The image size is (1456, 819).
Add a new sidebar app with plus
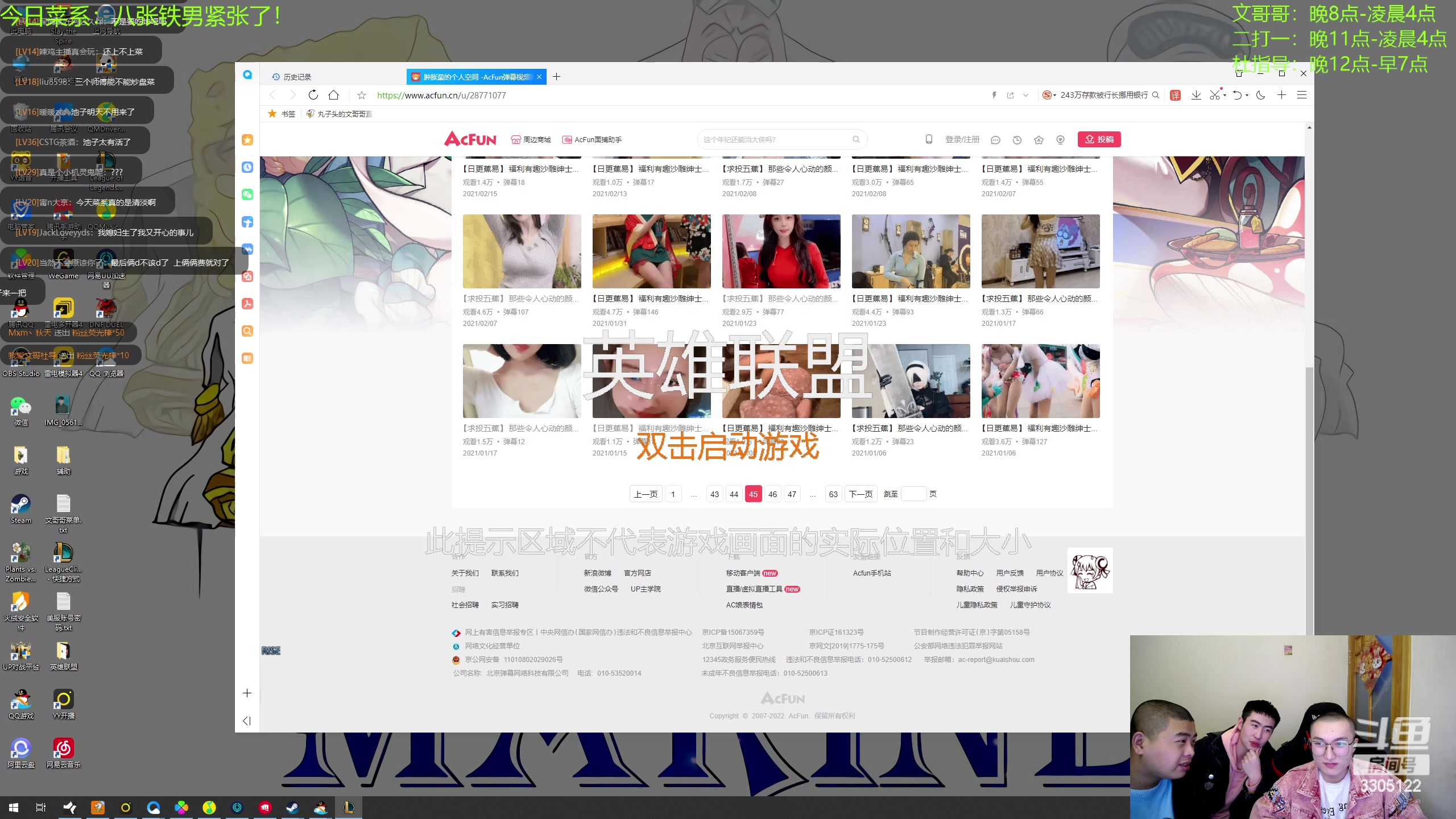[247, 693]
